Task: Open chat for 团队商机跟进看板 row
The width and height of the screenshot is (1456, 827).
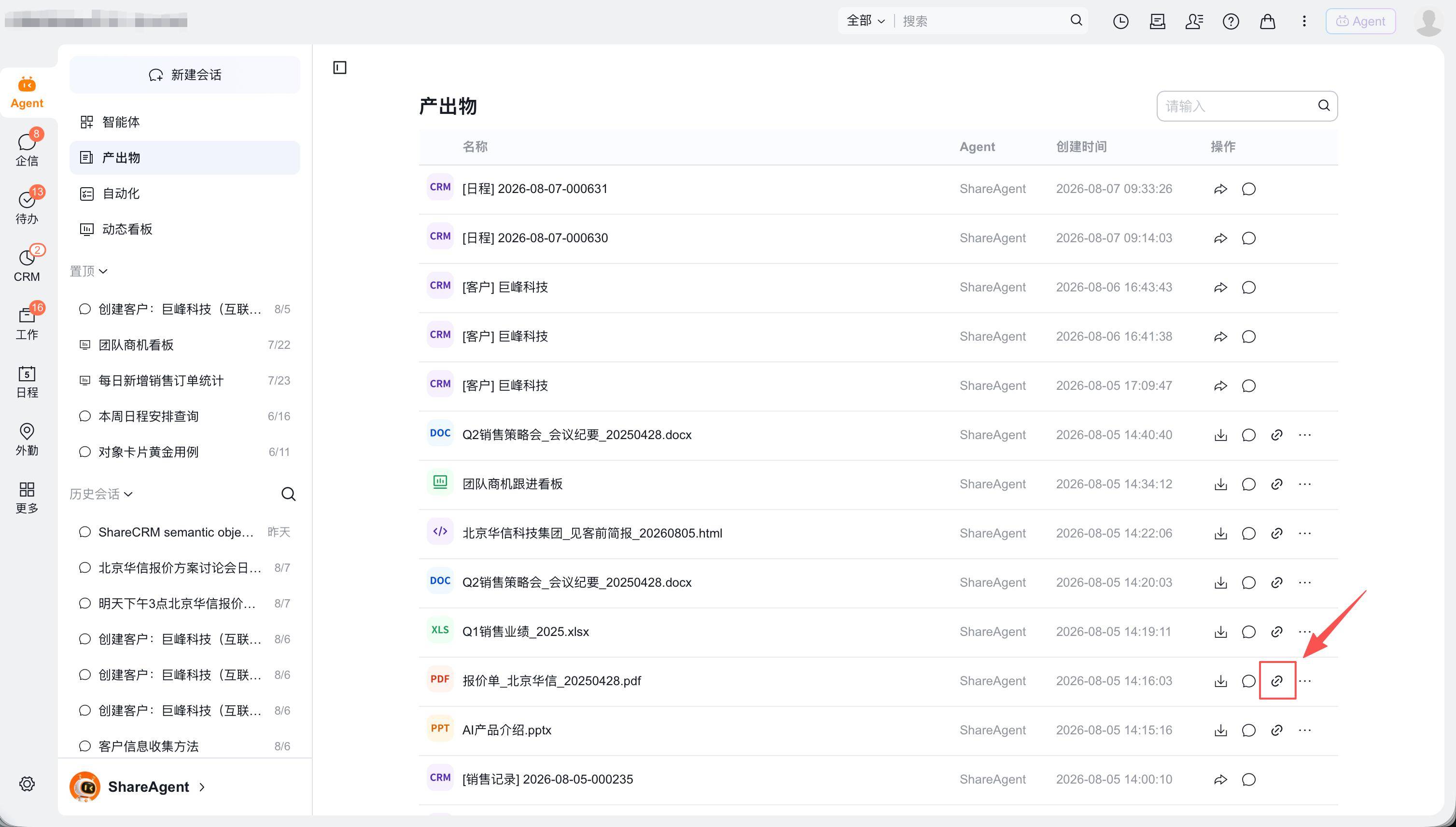Action: (x=1248, y=484)
